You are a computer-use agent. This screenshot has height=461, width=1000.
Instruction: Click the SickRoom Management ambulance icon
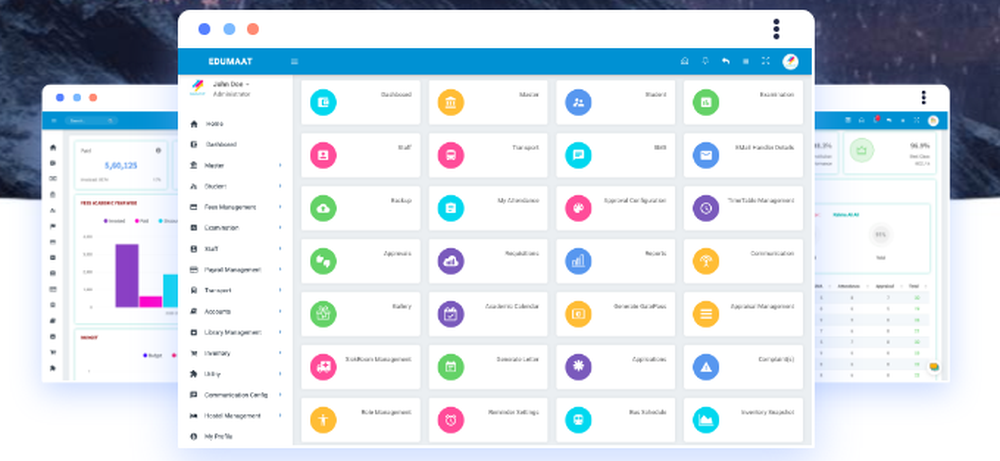coord(323,367)
